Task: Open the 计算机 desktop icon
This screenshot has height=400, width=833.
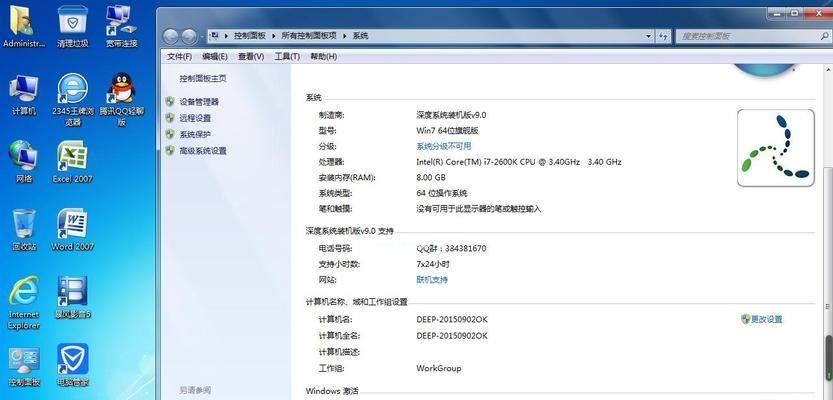Action: 23,95
